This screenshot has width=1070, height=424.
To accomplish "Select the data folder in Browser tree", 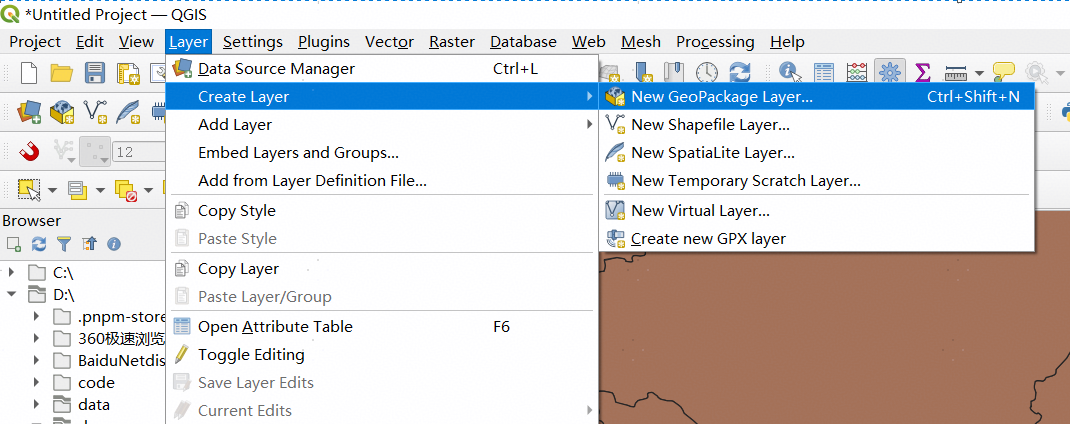I will pyautogui.click(x=93, y=405).
